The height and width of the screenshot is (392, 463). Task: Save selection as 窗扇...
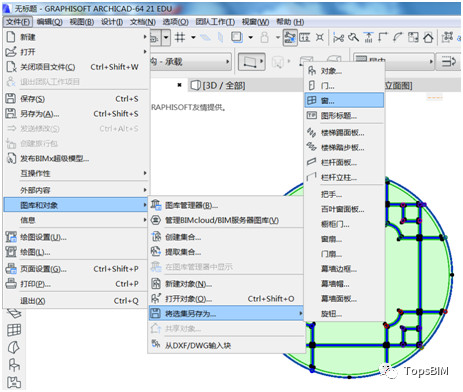click(344, 239)
